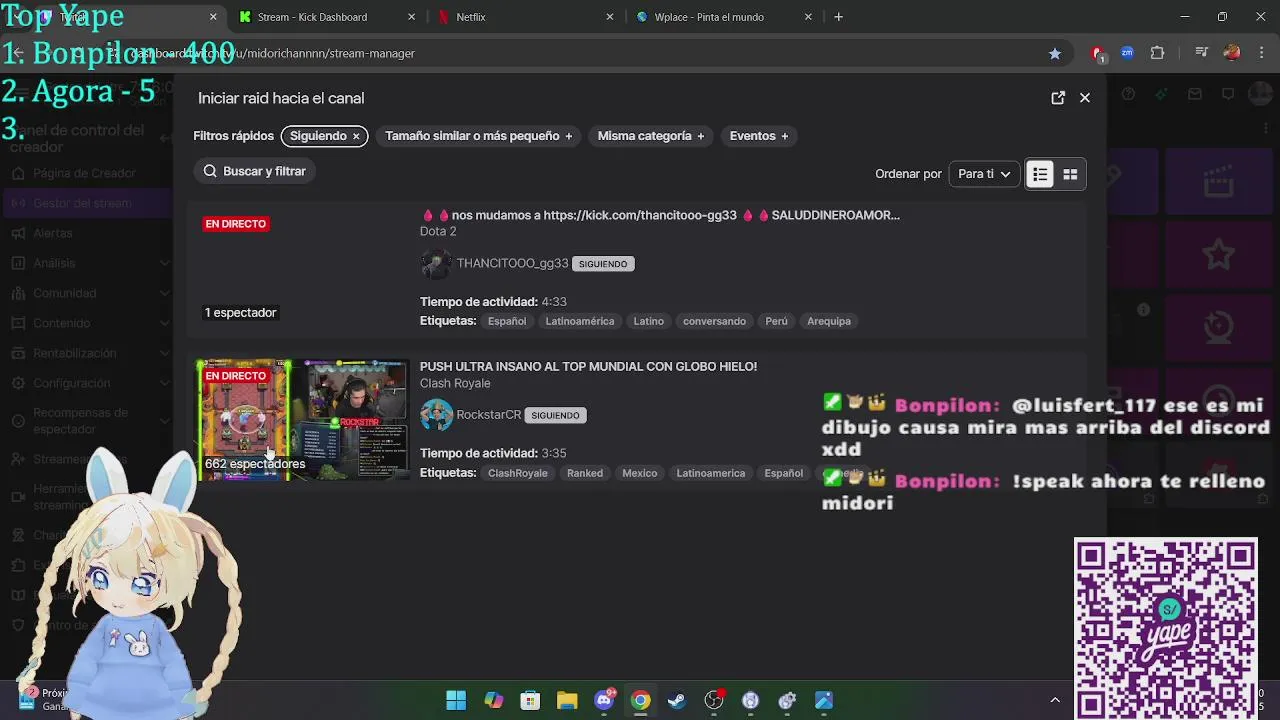Open the 'Página de Creador' sidebar item
This screenshot has height=720, width=1280.
click(x=84, y=173)
